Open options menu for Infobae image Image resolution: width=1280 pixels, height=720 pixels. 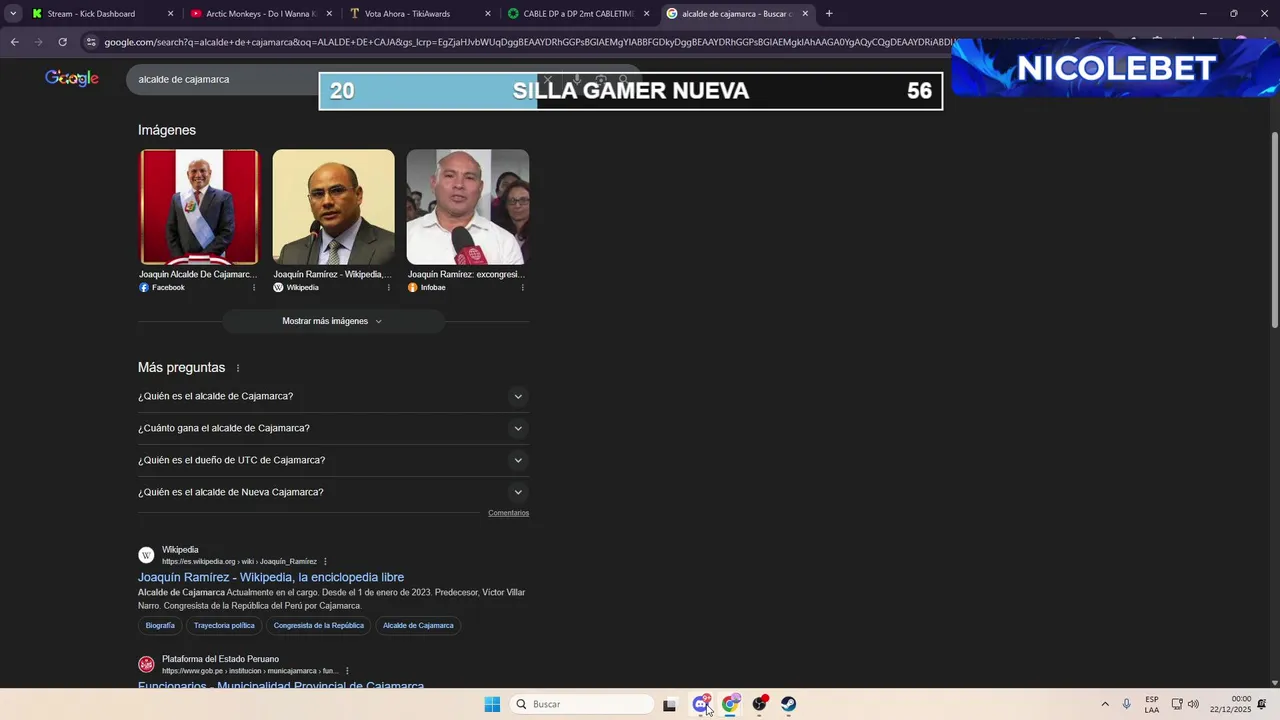(x=522, y=287)
